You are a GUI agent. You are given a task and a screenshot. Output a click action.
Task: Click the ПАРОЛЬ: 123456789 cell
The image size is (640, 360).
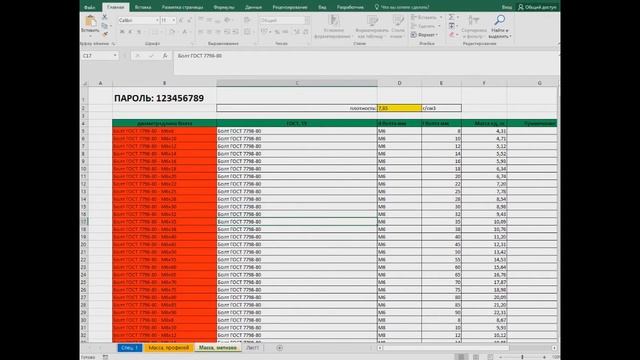point(164,98)
